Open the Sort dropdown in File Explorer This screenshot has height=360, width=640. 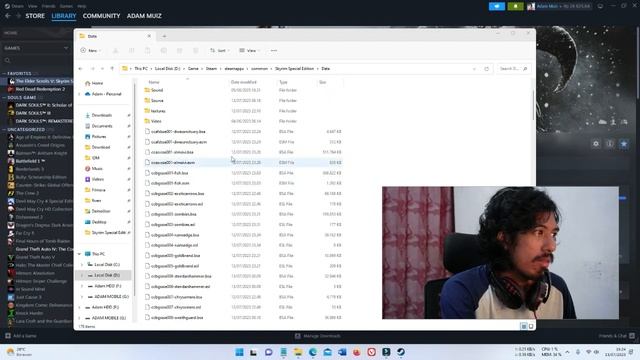[220, 50]
